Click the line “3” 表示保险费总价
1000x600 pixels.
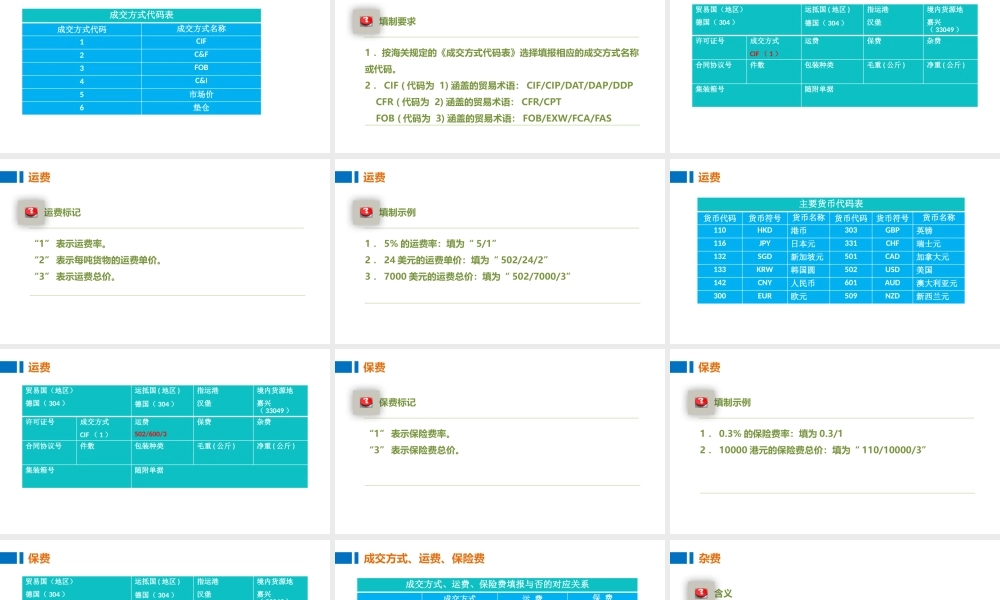[x=415, y=450]
